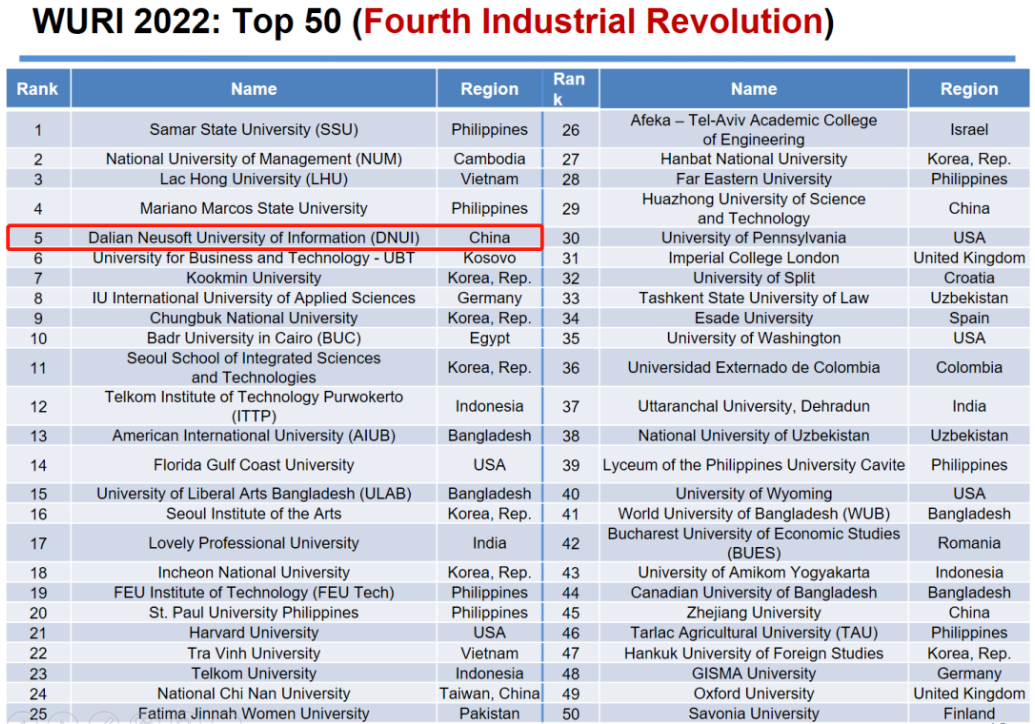
Task: Click the Savonia University entry
Action: pos(753,713)
